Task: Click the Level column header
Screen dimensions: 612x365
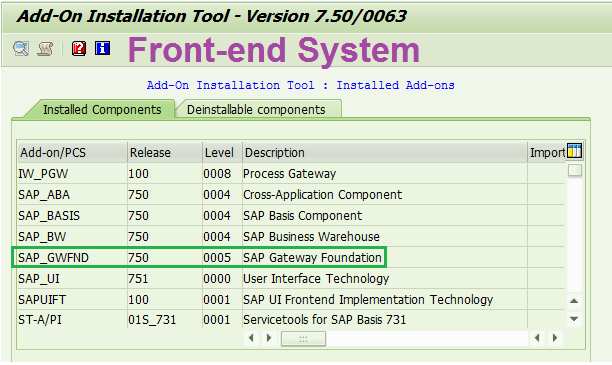Action: (x=222, y=153)
